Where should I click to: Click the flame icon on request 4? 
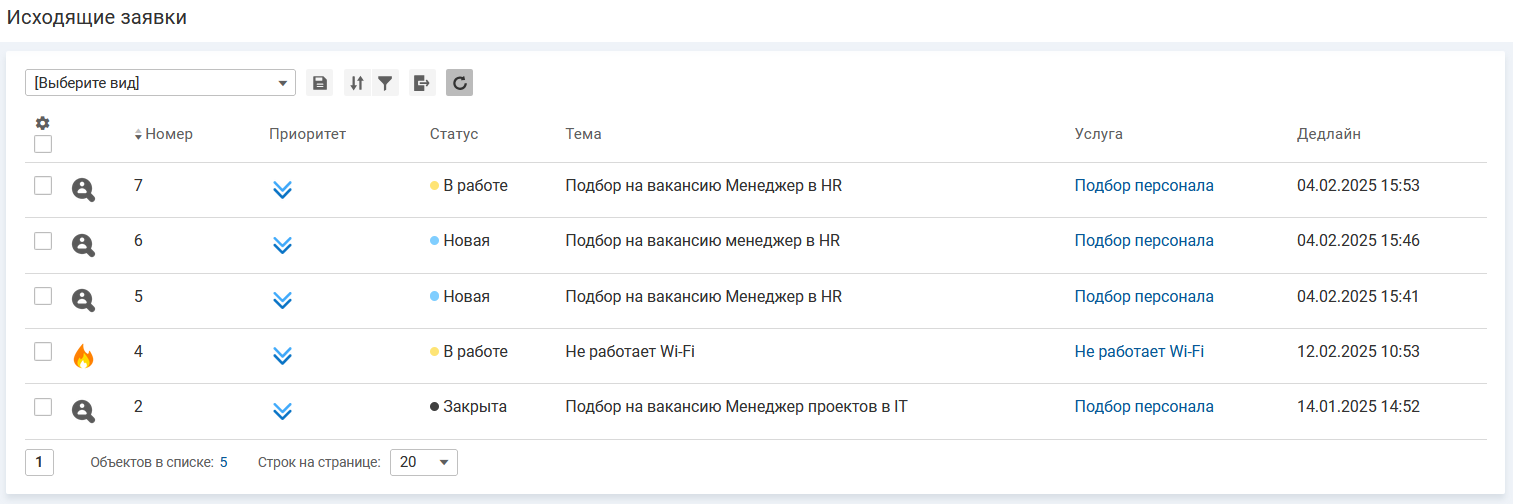[83, 355]
